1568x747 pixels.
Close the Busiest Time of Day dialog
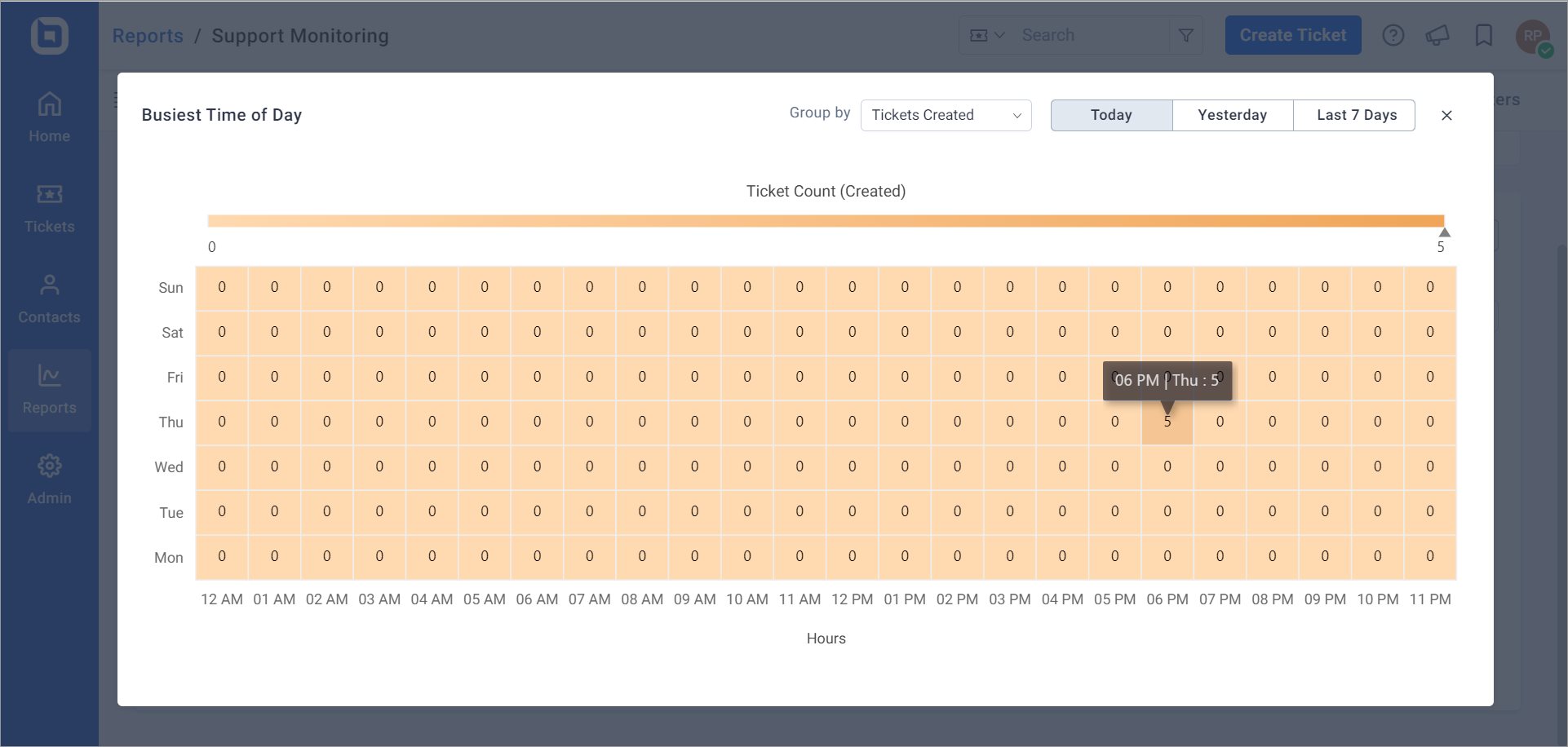[x=1446, y=115]
